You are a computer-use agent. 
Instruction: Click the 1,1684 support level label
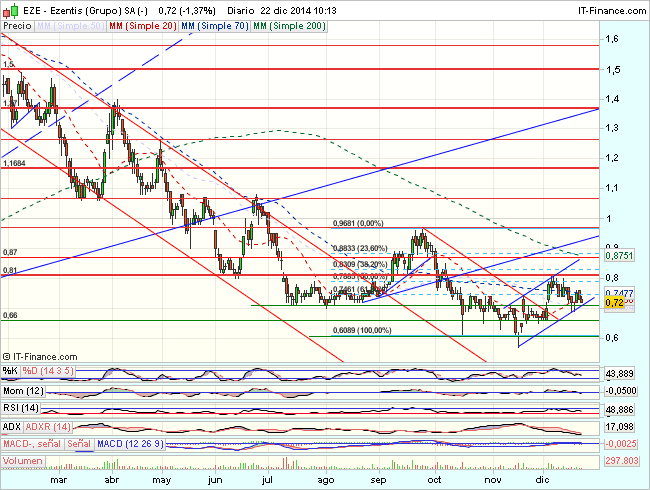[x=15, y=163]
